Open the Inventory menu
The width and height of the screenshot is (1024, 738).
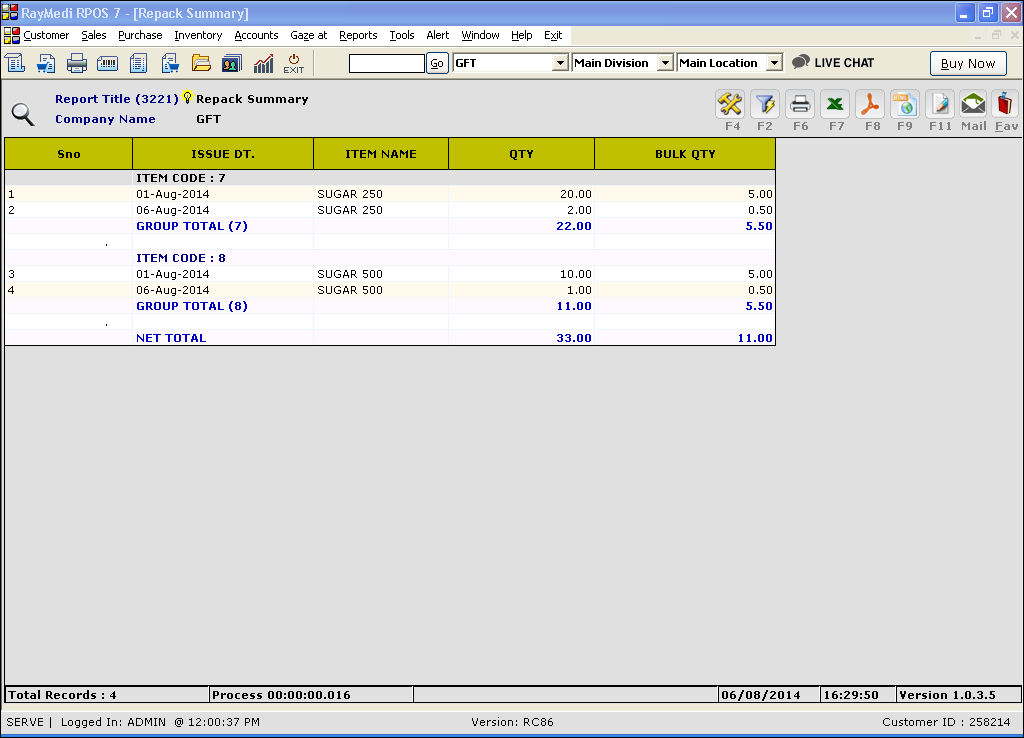pyautogui.click(x=198, y=35)
